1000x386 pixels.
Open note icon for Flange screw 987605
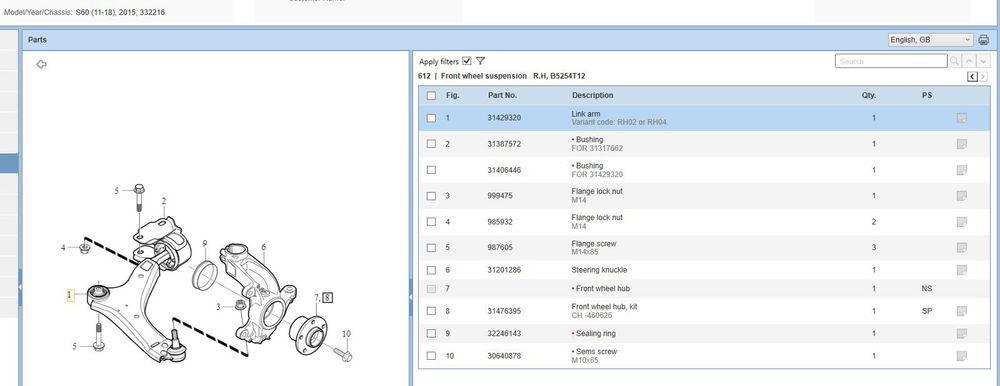point(961,248)
